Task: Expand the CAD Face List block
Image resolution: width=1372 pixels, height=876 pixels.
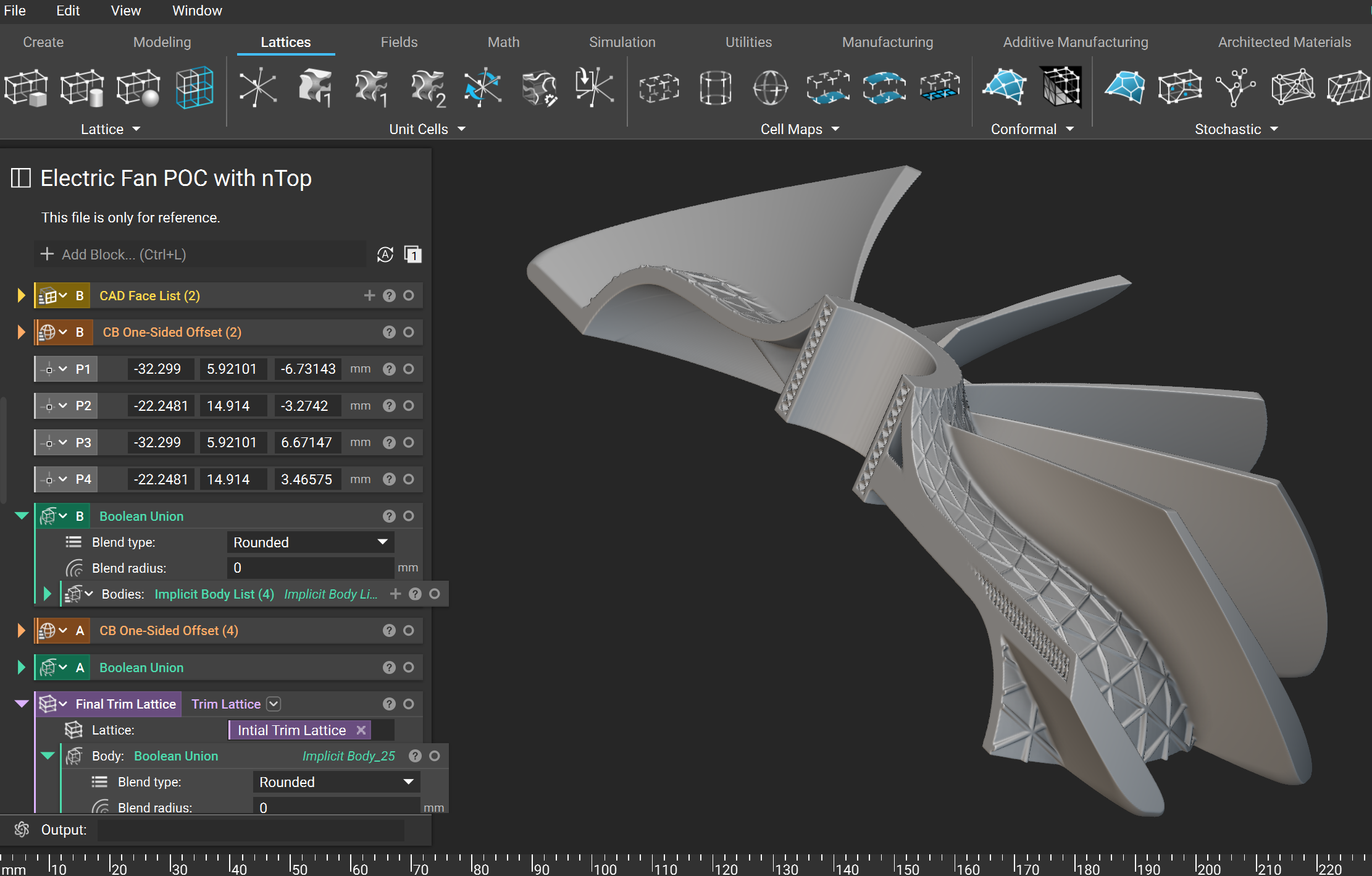Action: 20,295
